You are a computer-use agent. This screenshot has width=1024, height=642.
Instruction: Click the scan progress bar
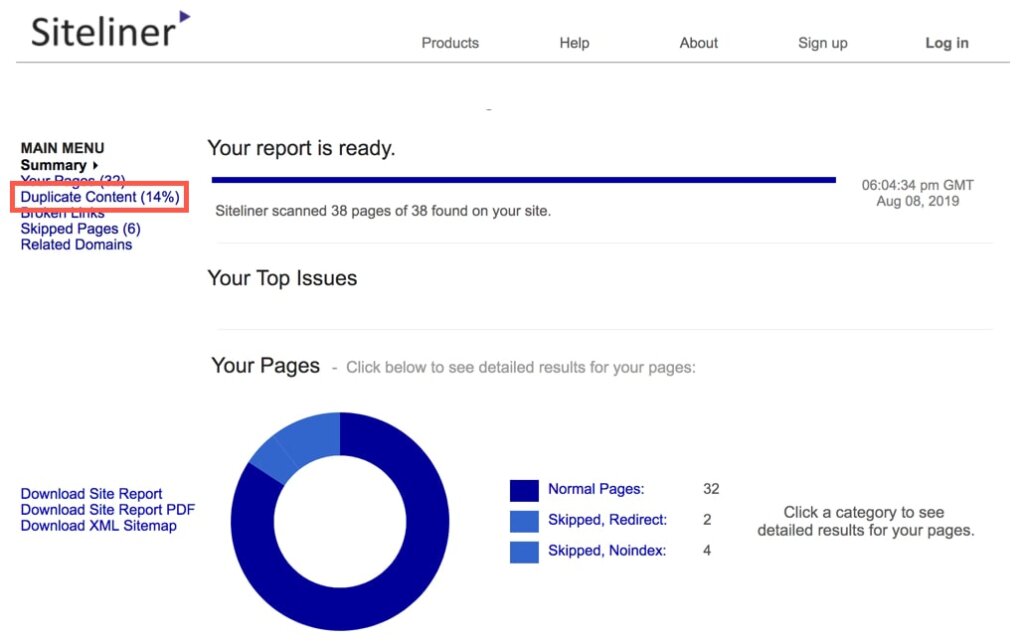[x=523, y=180]
